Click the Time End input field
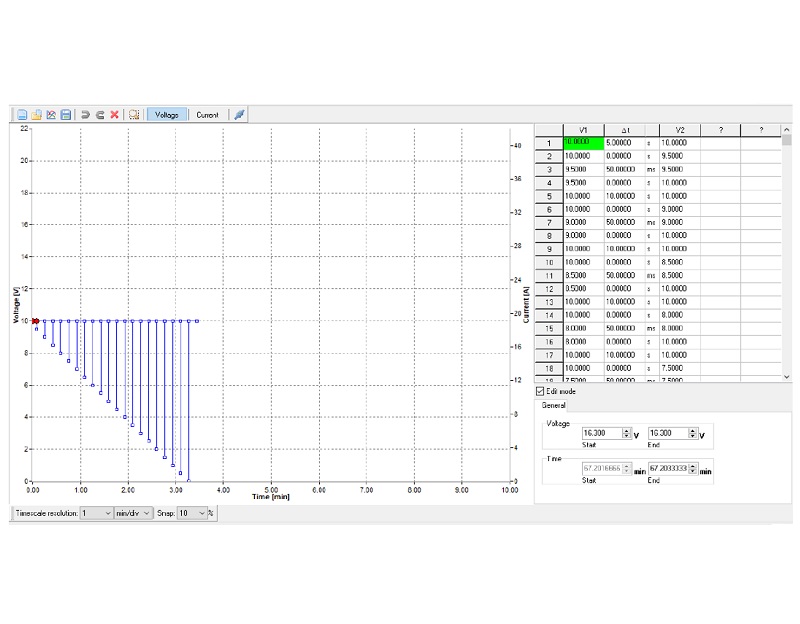This screenshot has width=800, height=624. coord(676,467)
